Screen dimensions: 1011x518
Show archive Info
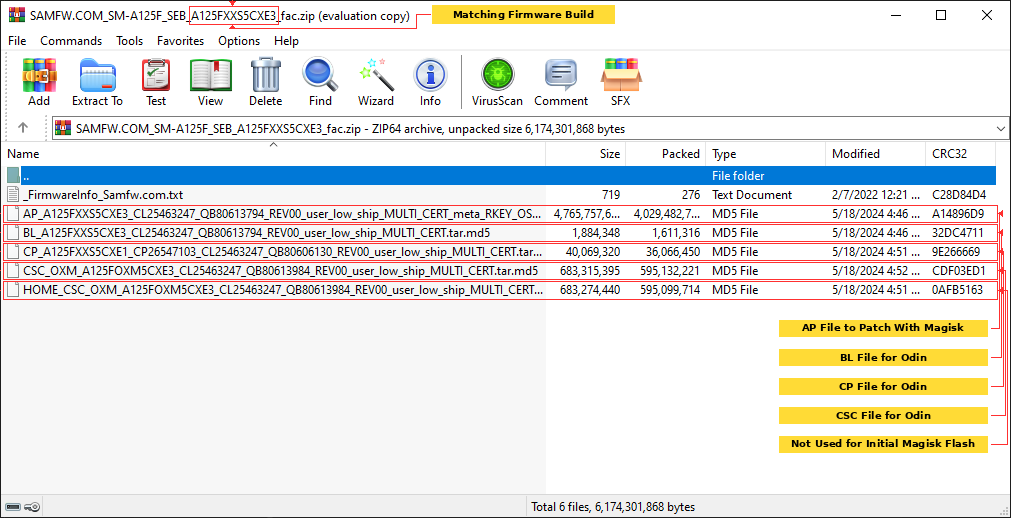click(430, 83)
